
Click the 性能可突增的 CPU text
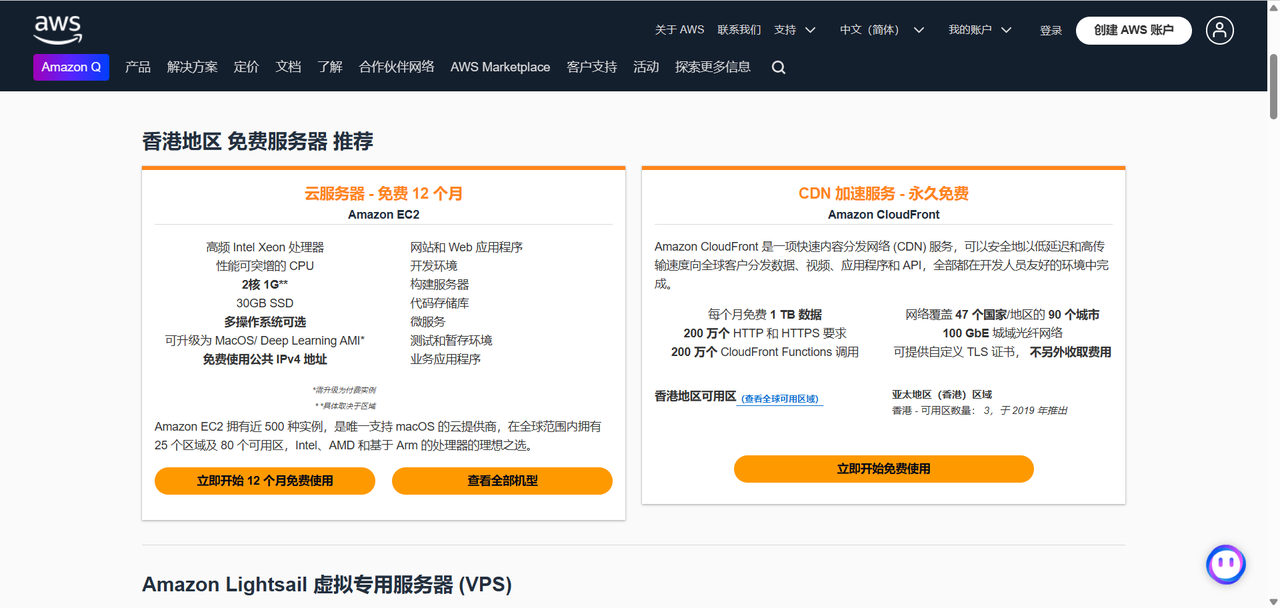coord(265,266)
